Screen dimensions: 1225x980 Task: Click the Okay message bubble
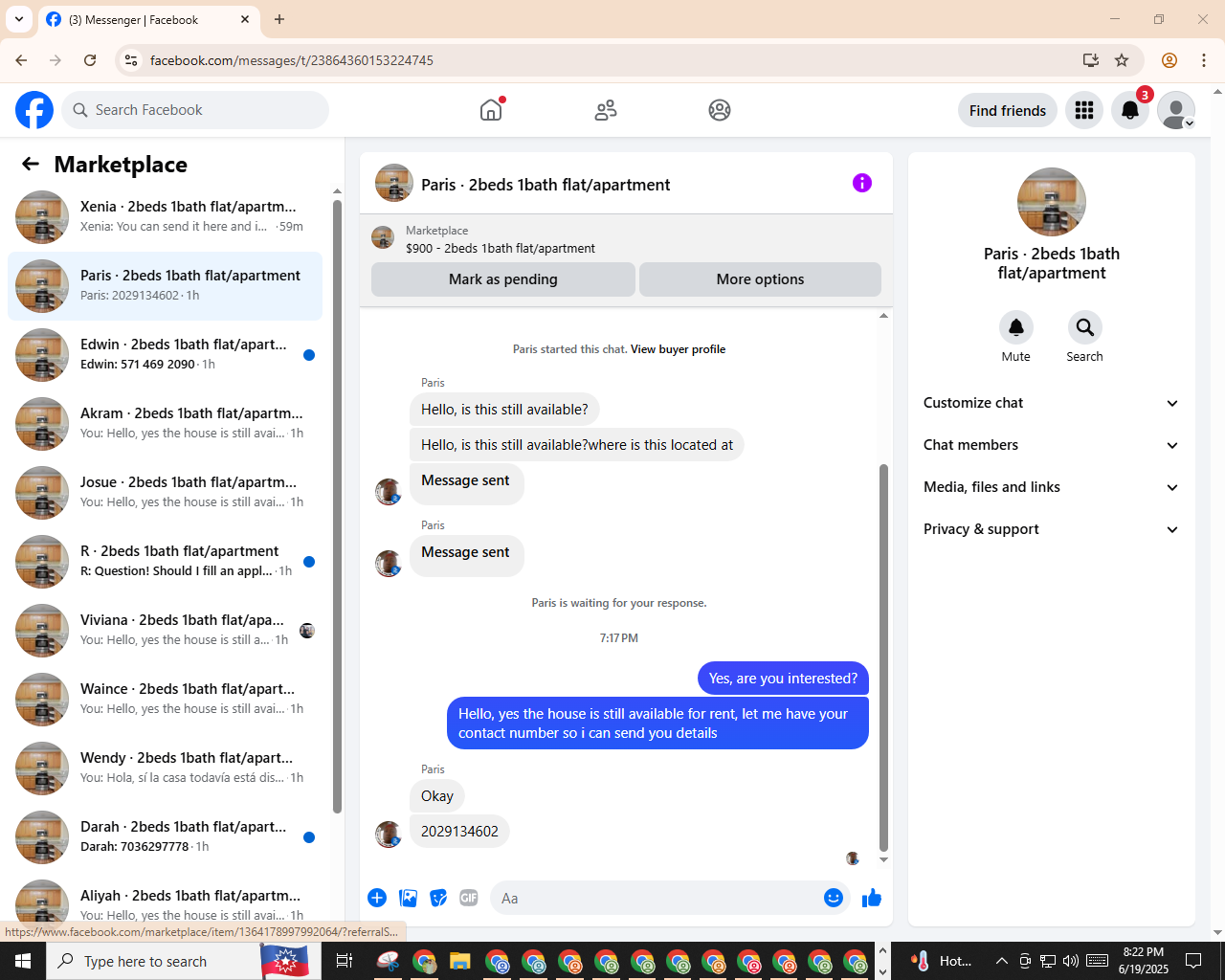[x=437, y=796]
